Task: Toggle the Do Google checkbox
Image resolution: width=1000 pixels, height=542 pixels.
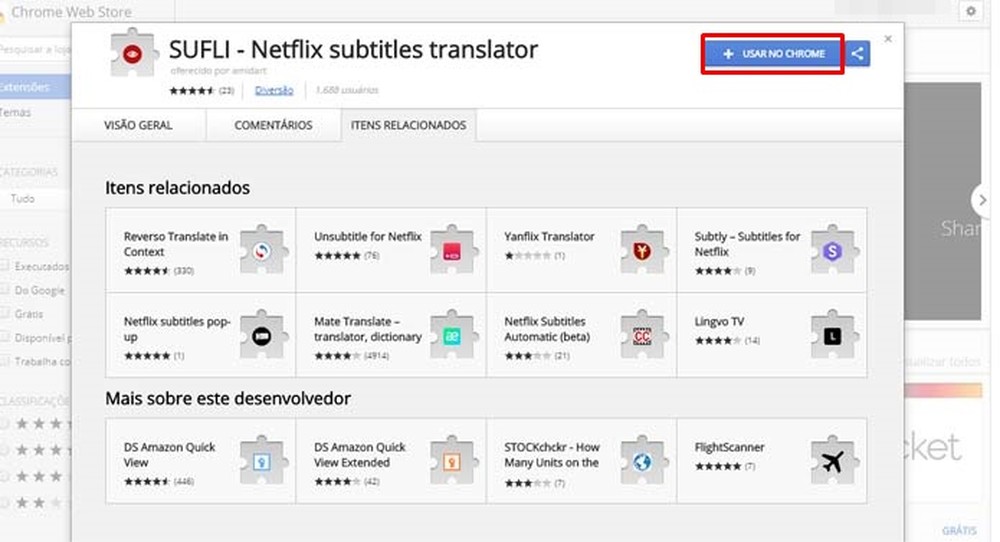Action: (4, 289)
